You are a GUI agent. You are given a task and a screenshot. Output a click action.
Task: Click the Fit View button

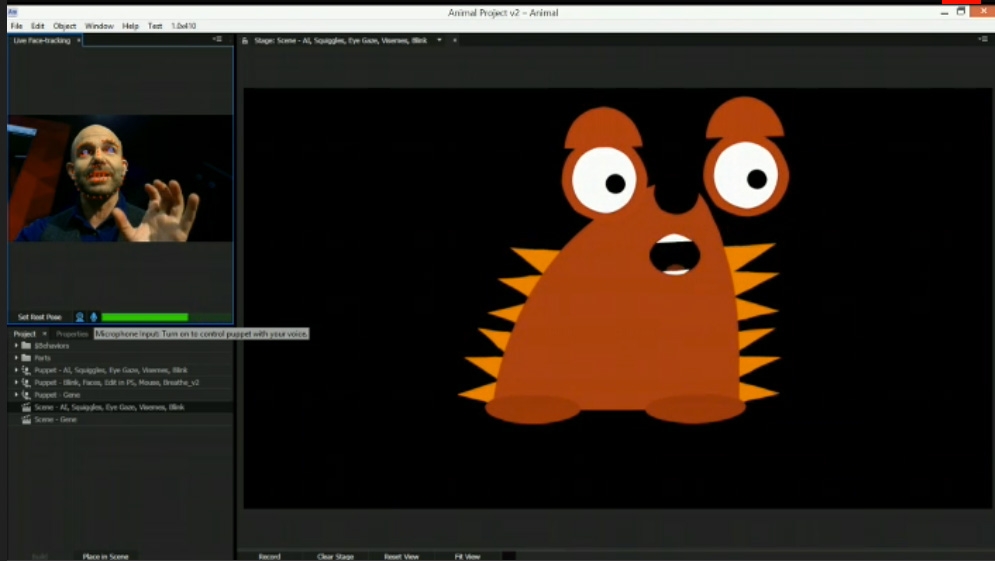pos(467,556)
